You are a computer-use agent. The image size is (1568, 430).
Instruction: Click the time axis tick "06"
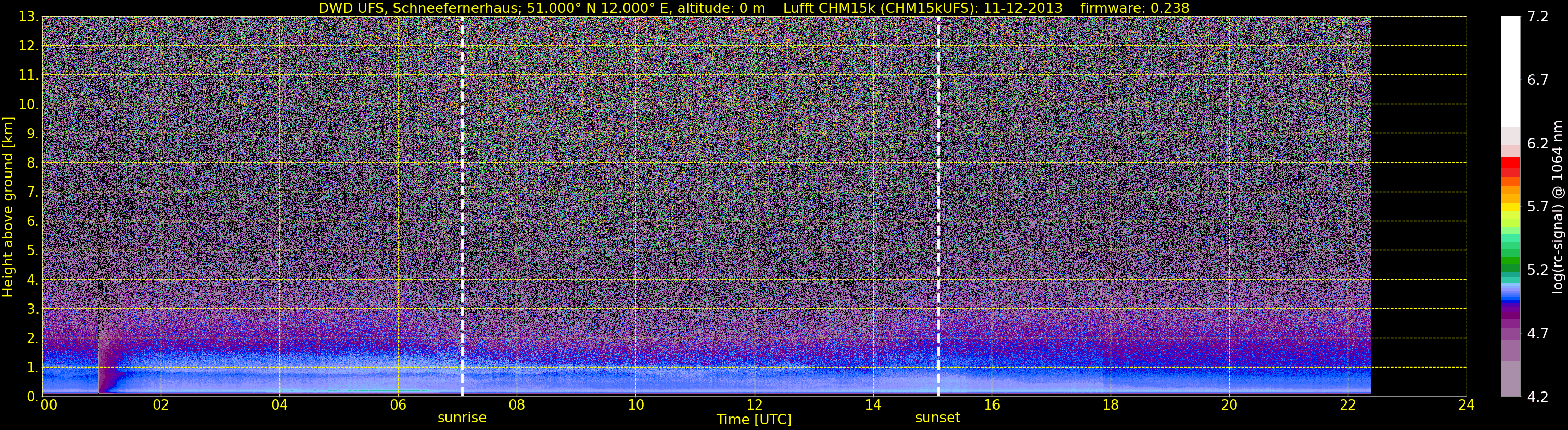coord(398,406)
